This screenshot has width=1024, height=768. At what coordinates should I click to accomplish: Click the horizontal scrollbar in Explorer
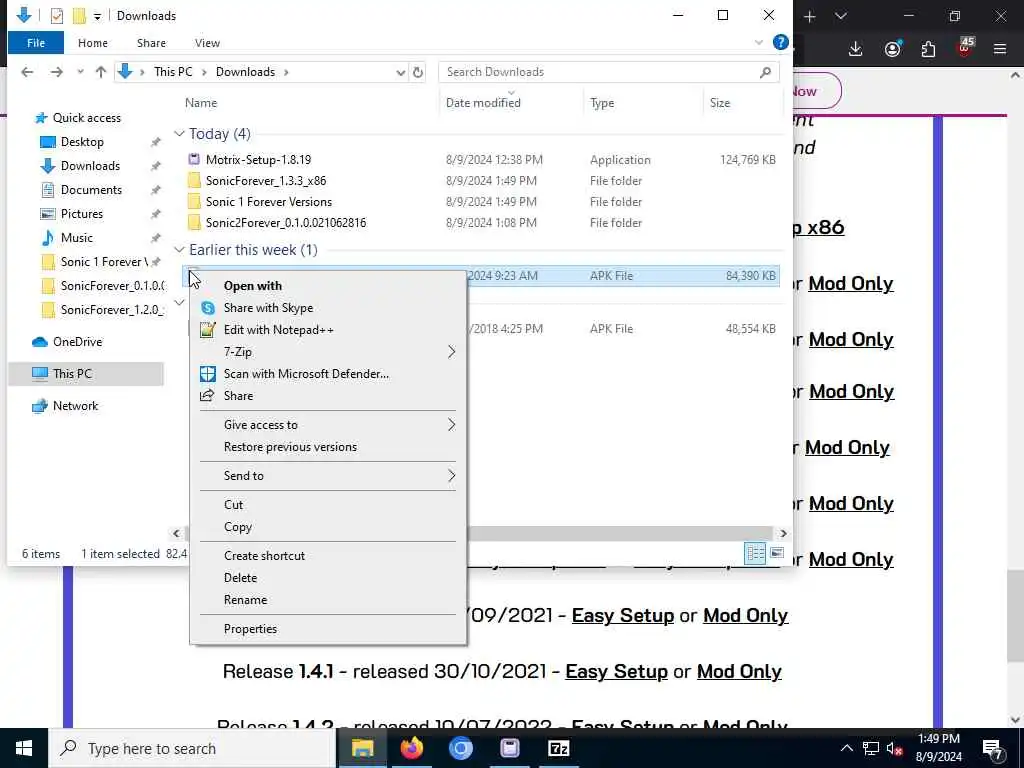(619, 534)
